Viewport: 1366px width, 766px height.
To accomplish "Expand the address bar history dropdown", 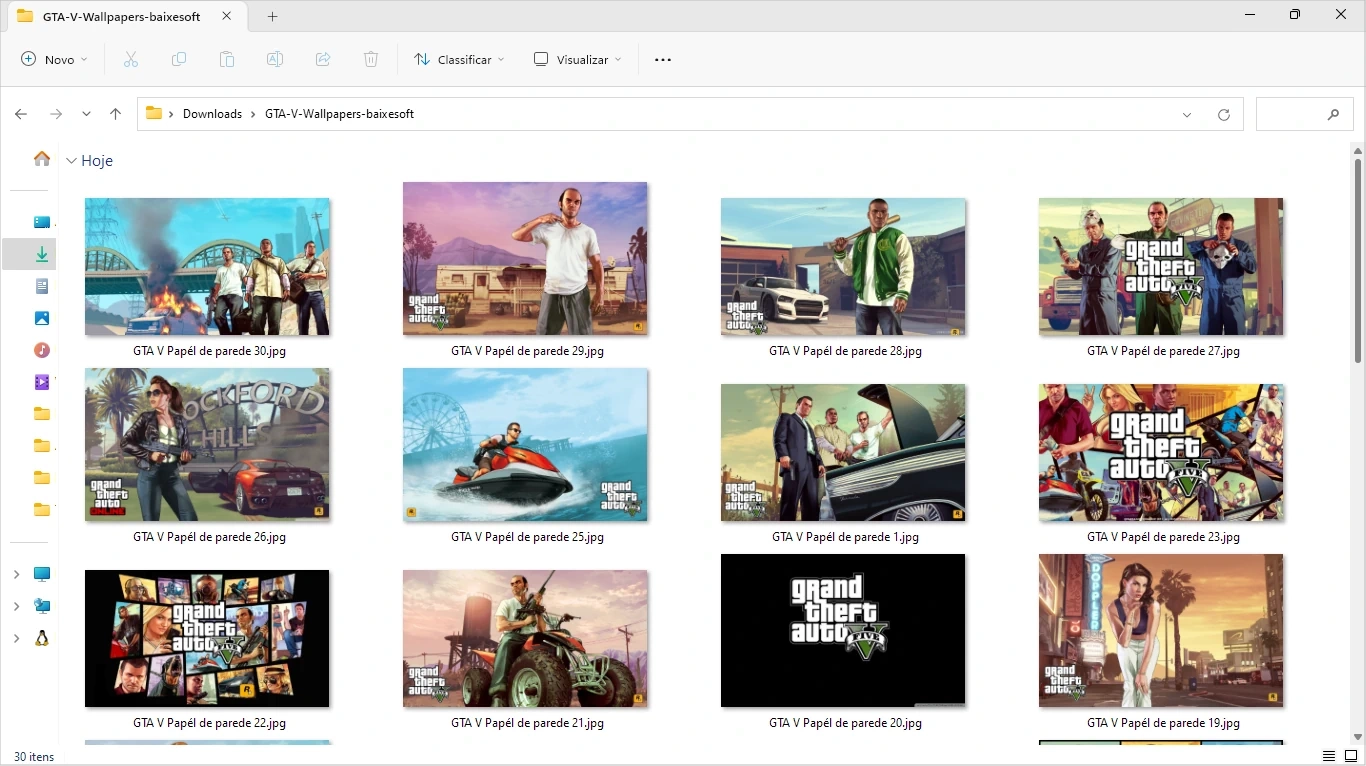I will click(x=1187, y=115).
